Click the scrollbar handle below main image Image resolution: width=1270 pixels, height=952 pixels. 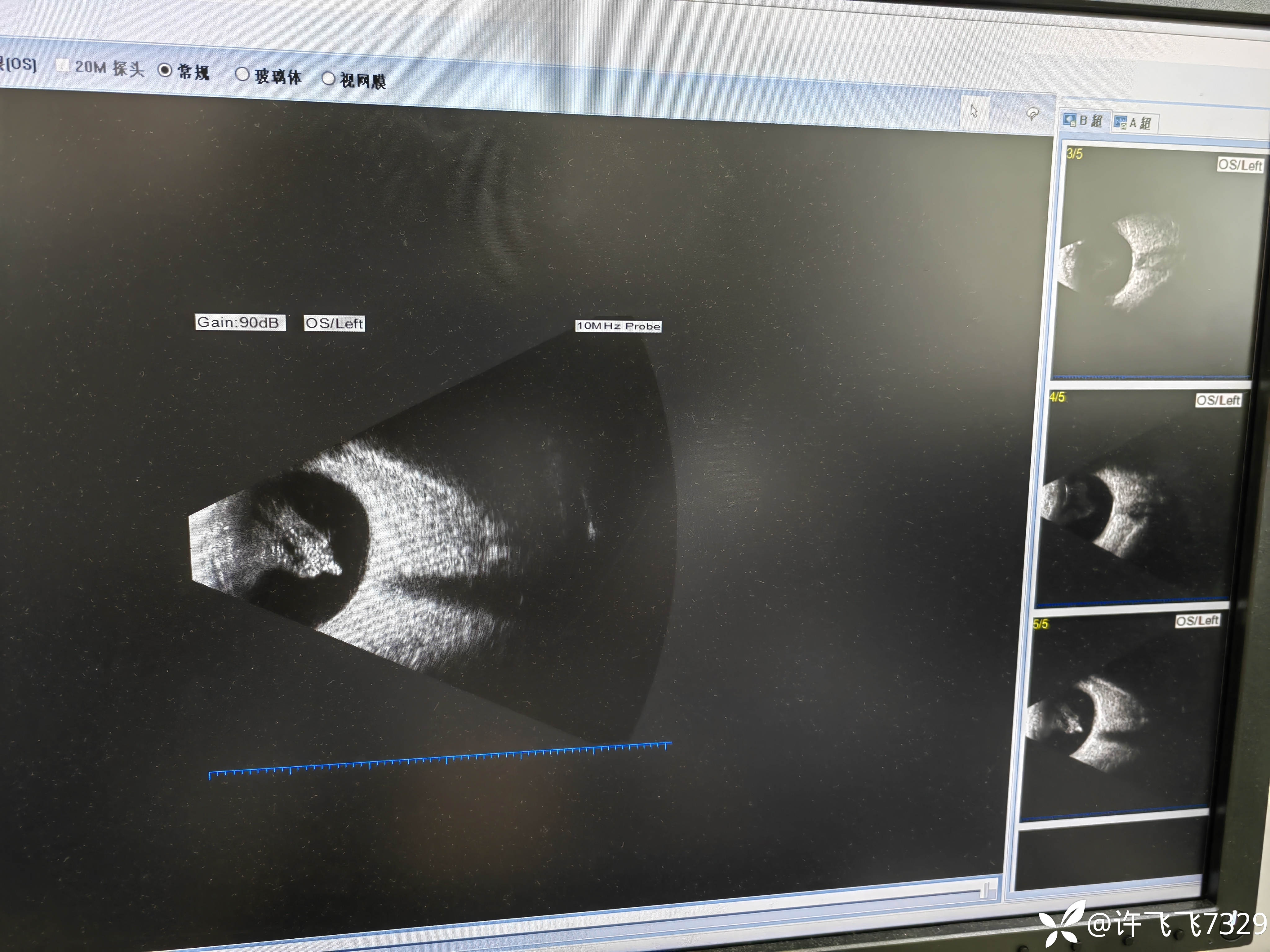985,890
